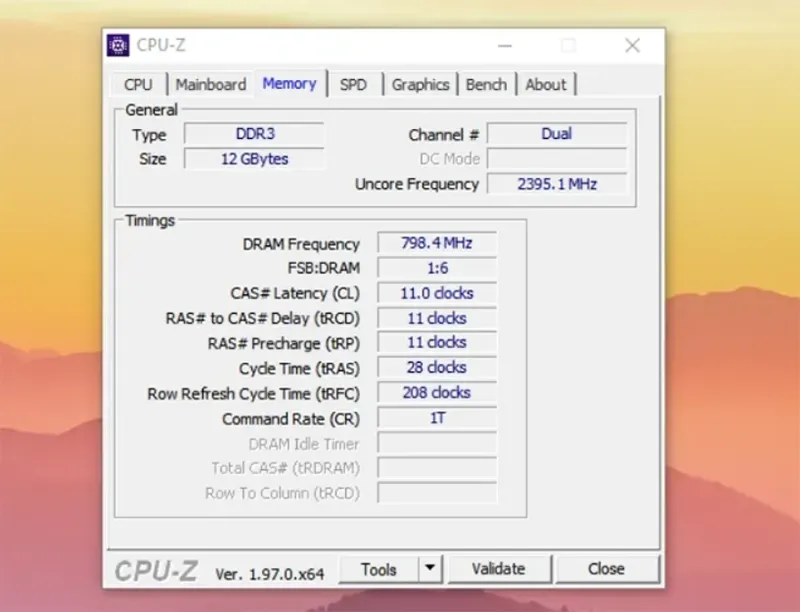
Task: Click the DDR3 memory type field
Action: pos(254,134)
